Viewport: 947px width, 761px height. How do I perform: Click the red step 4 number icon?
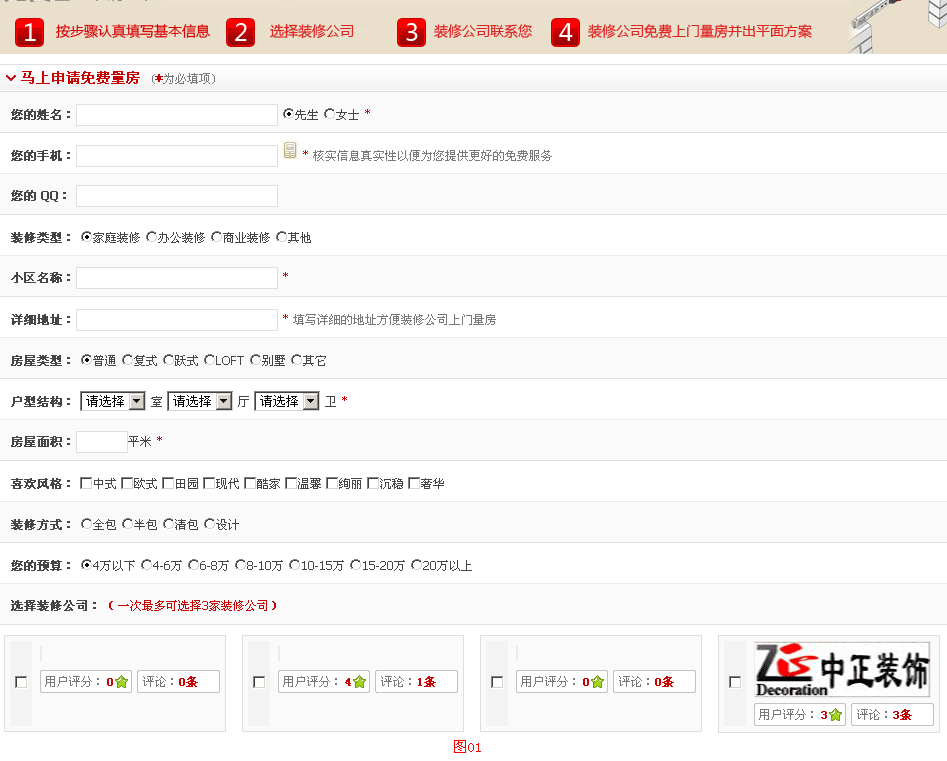565,32
